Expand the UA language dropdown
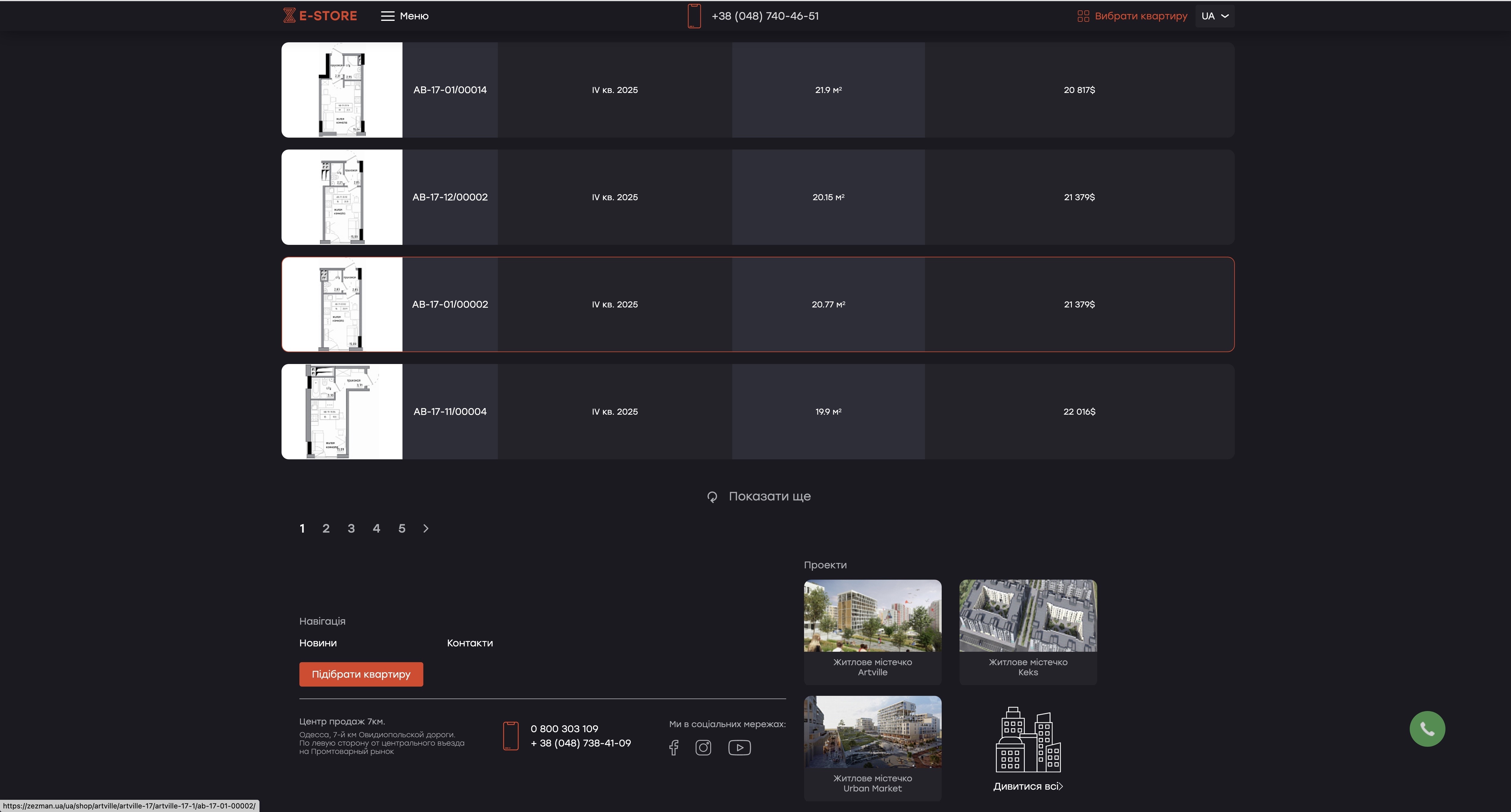This screenshot has height=812, width=1511. (x=1214, y=16)
